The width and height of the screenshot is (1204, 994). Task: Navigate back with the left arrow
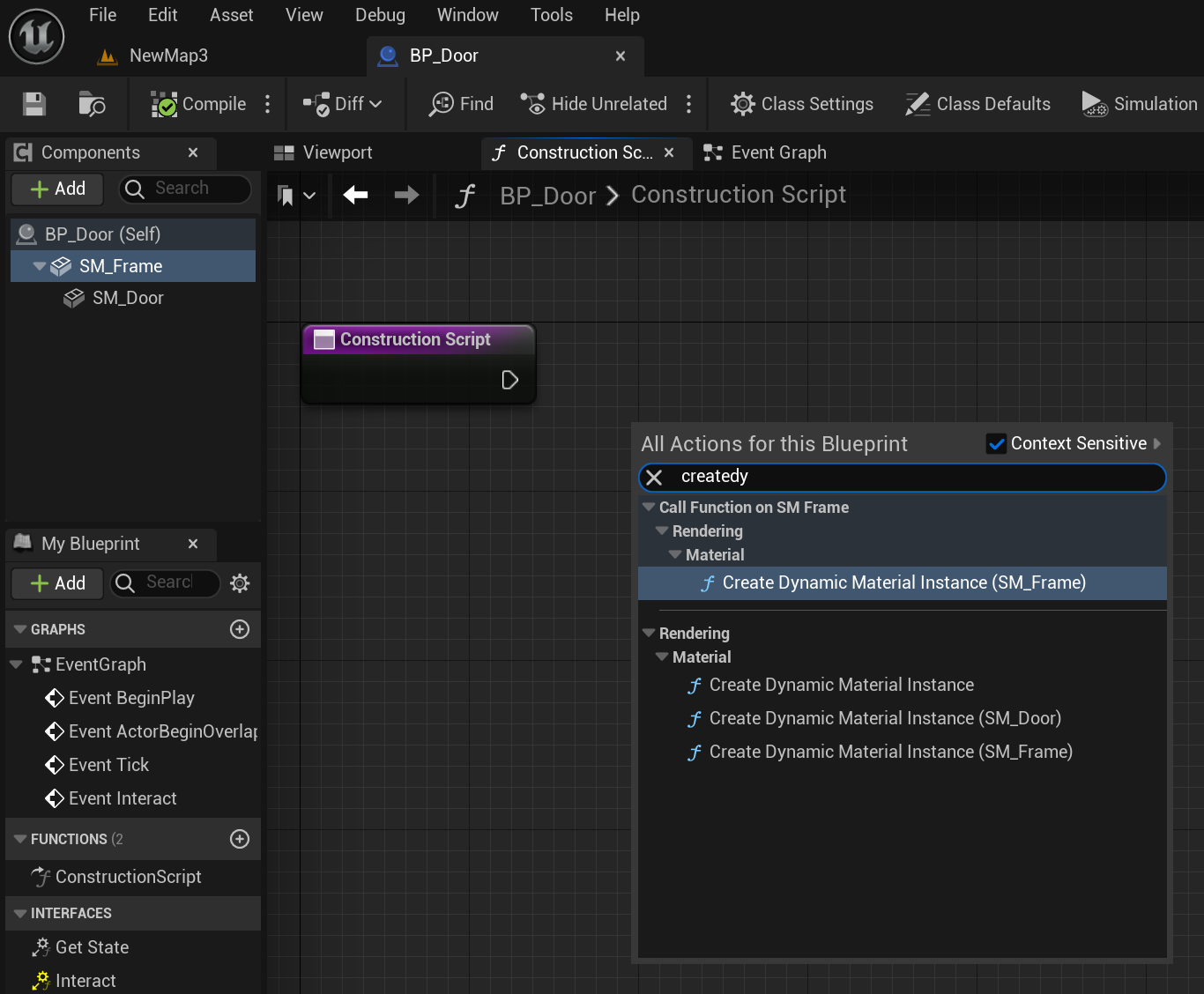[356, 195]
